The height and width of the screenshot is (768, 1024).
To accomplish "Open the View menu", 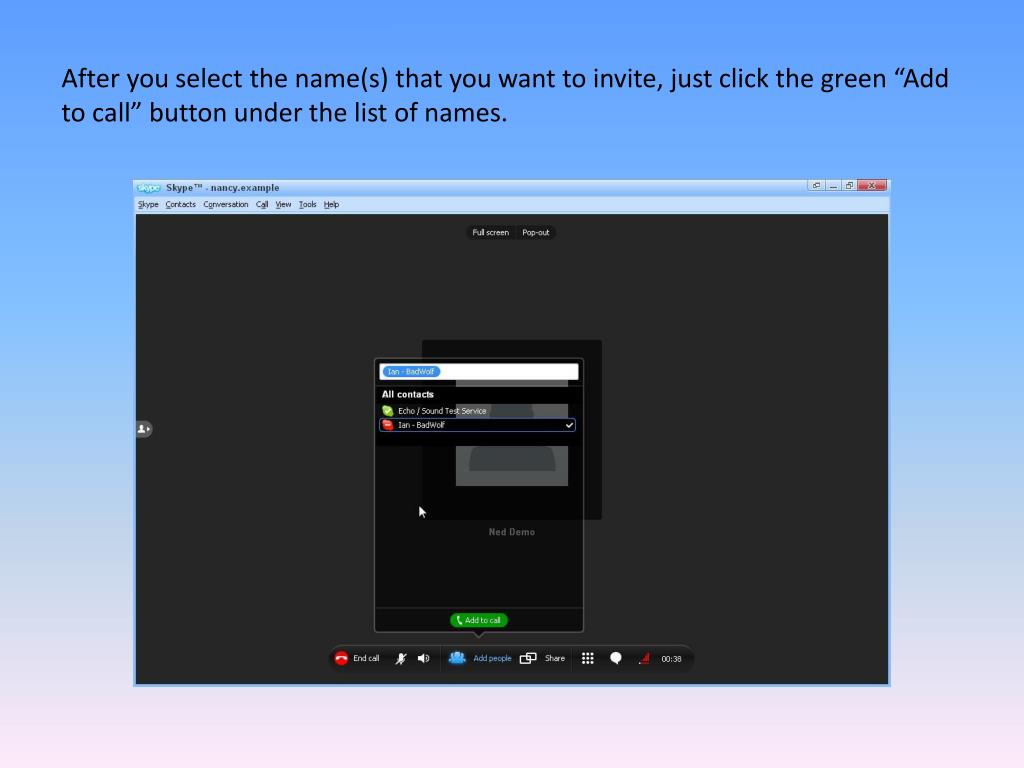I will coord(283,204).
